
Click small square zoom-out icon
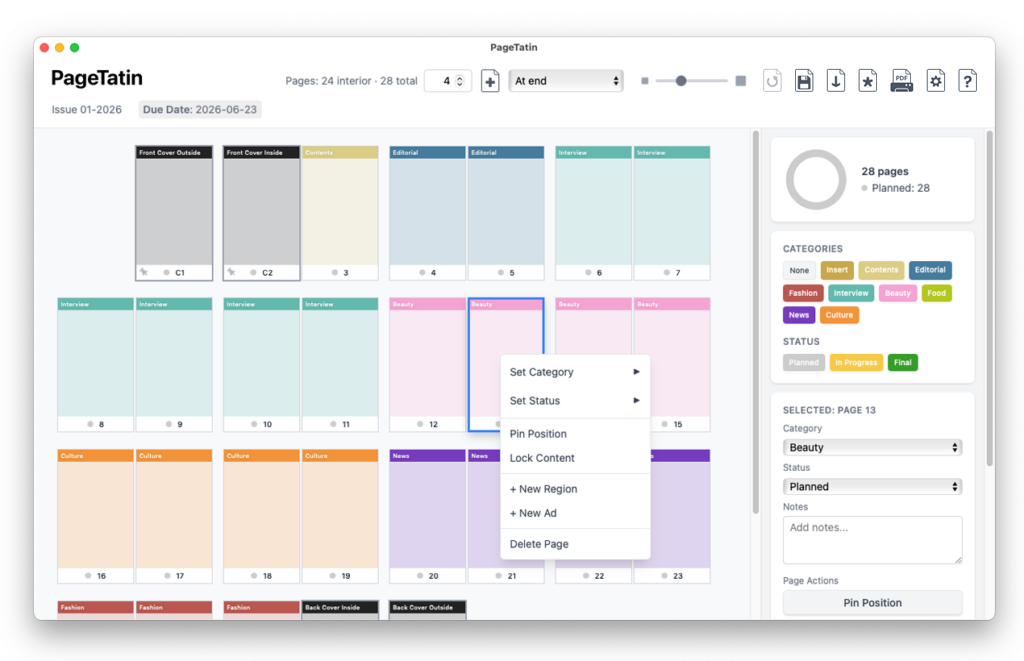[645, 81]
